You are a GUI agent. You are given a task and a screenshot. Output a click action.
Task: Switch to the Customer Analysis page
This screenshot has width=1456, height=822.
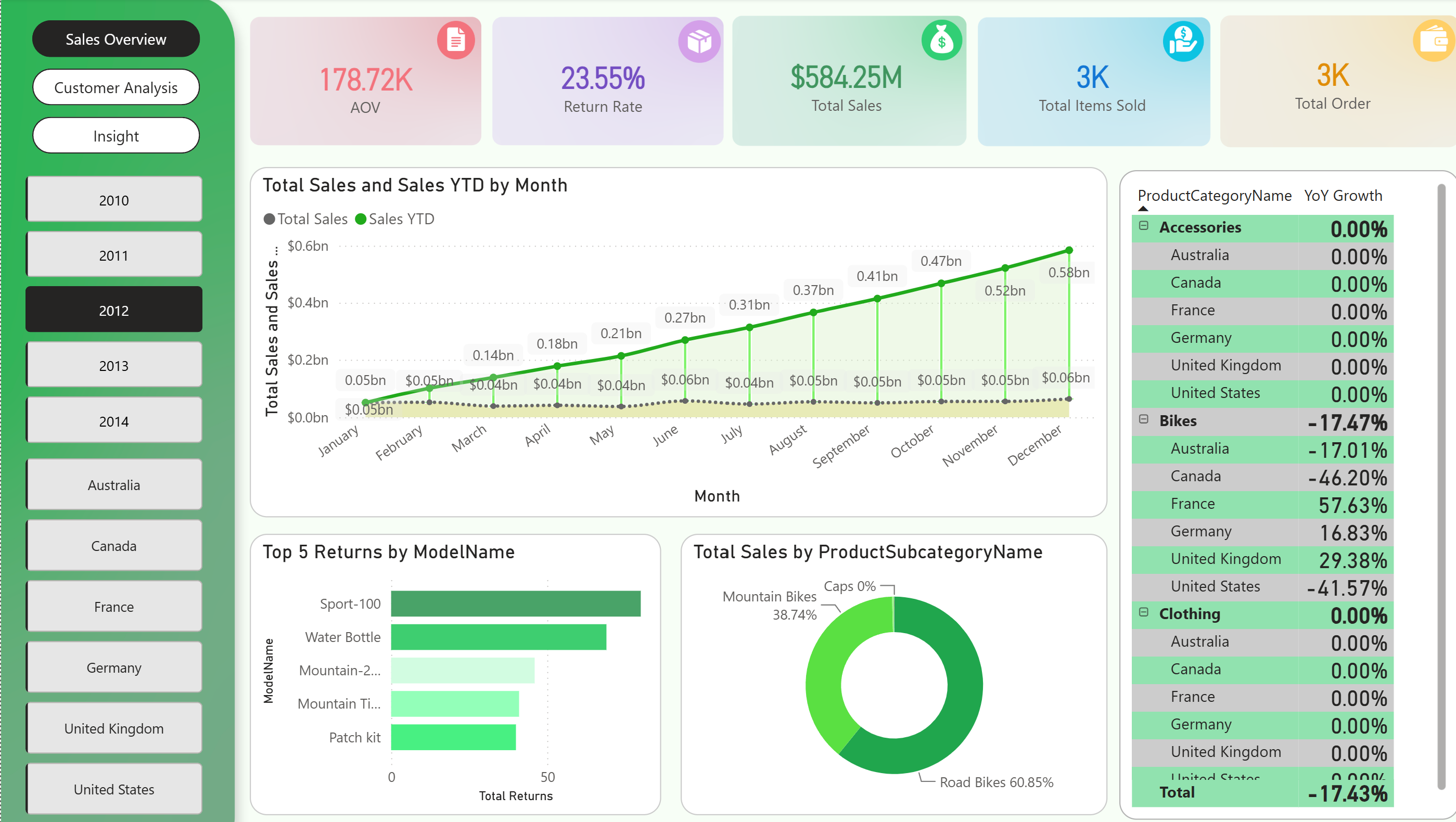pos(116,87)
